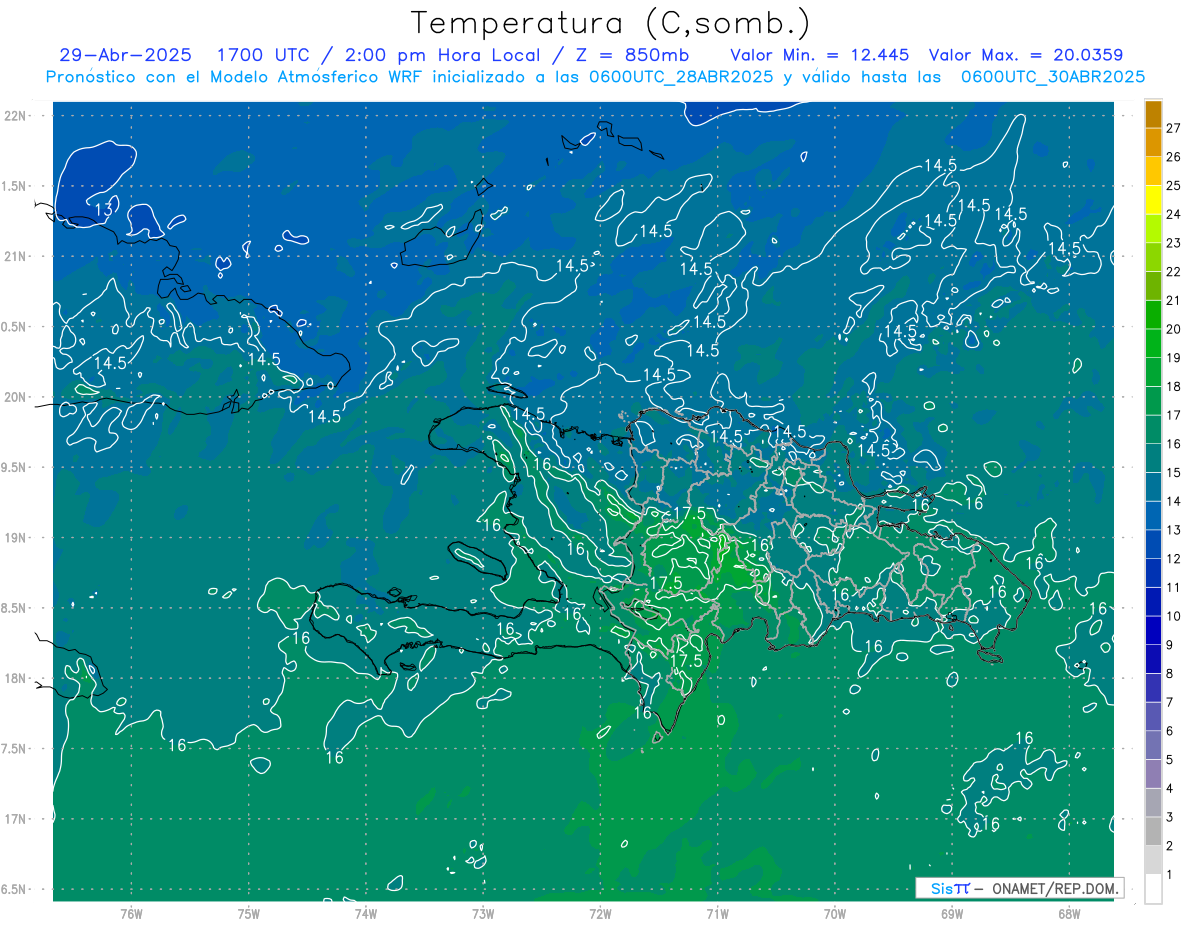This screenshot has width=1200, height=927.
Task: Click the '68W' longitude axis label
Action: [1069, 913]
